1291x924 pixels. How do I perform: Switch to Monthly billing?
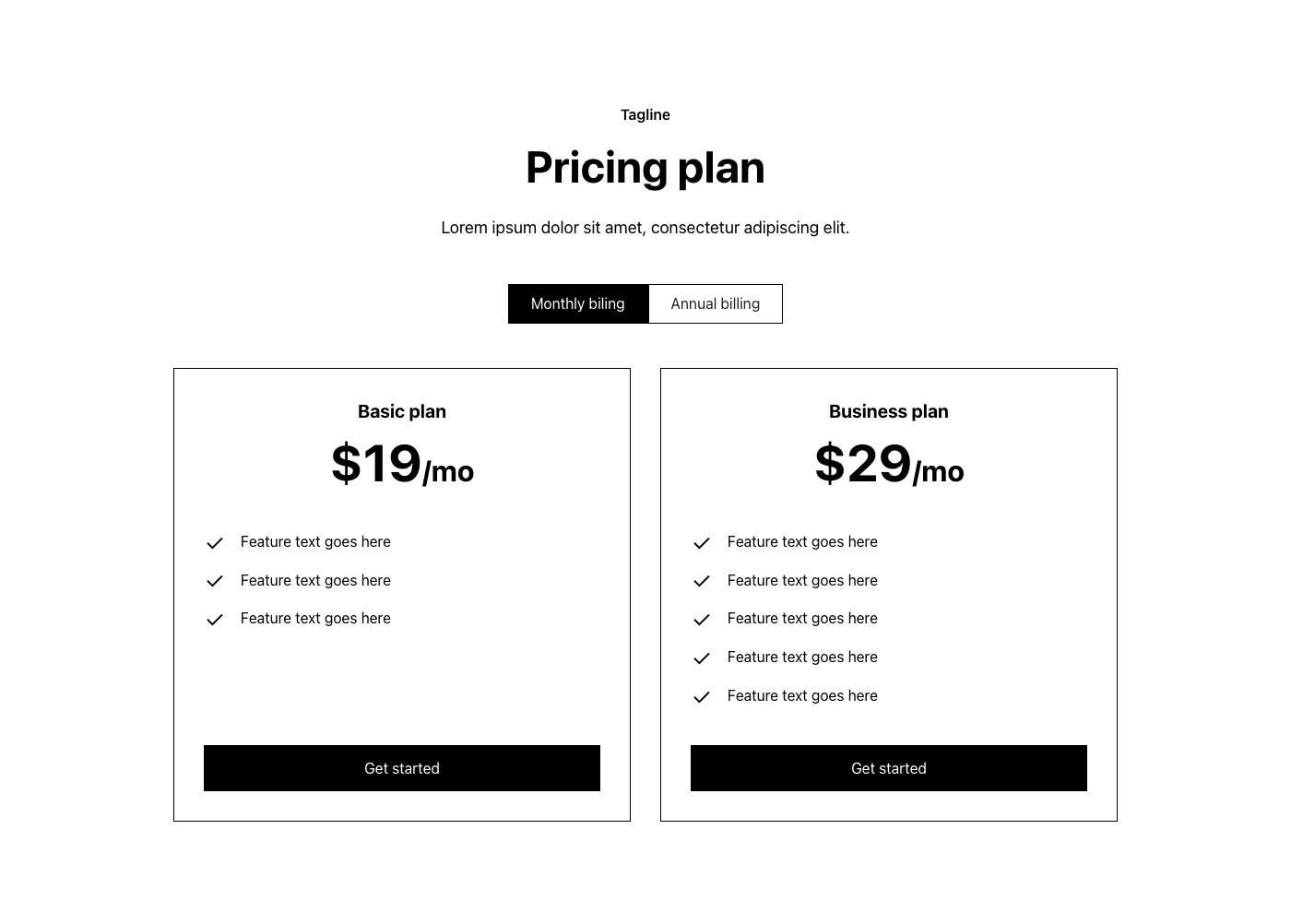coord(578,304)
